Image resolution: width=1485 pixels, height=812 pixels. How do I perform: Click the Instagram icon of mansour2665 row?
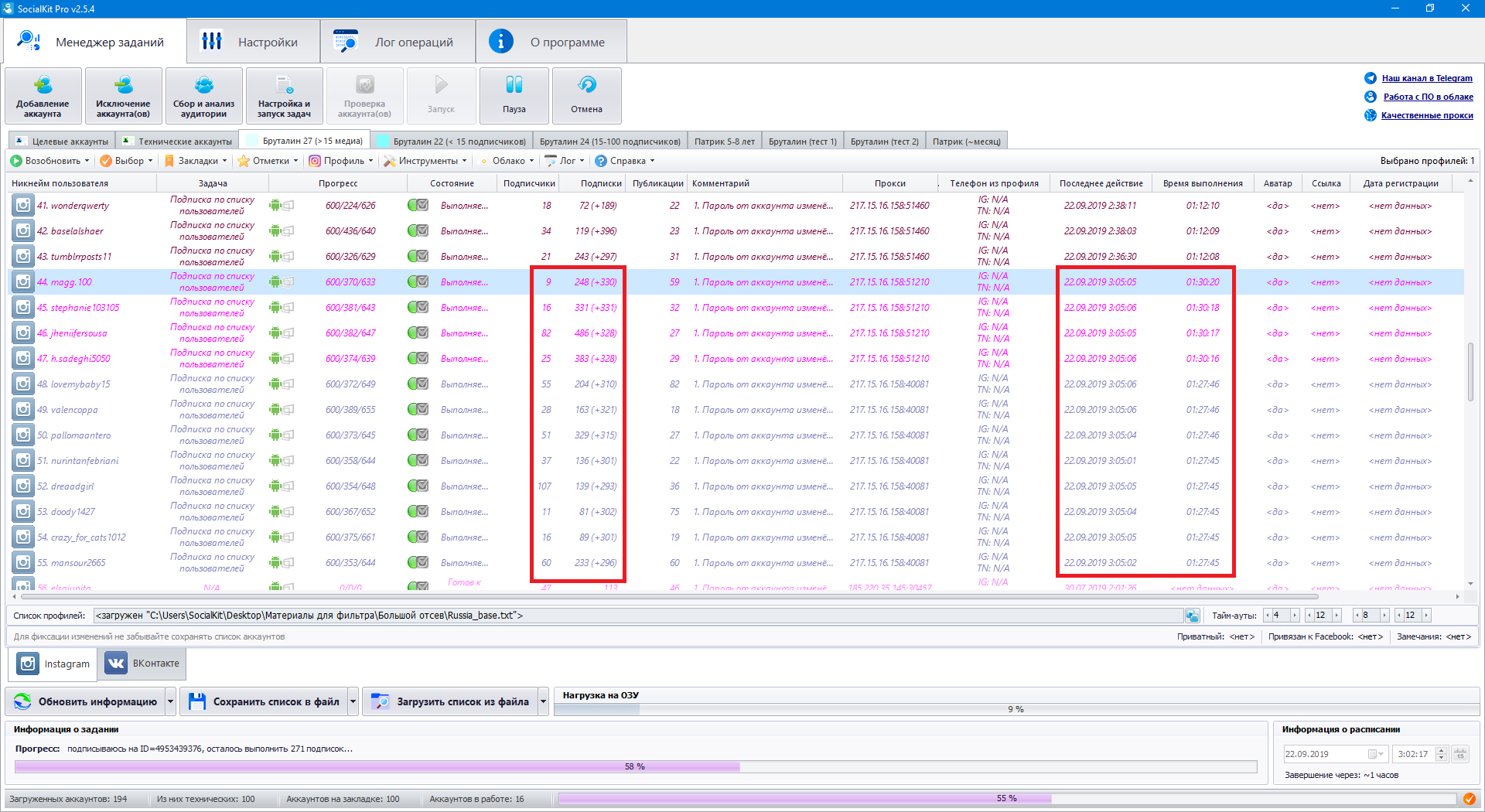pos(23,562)
